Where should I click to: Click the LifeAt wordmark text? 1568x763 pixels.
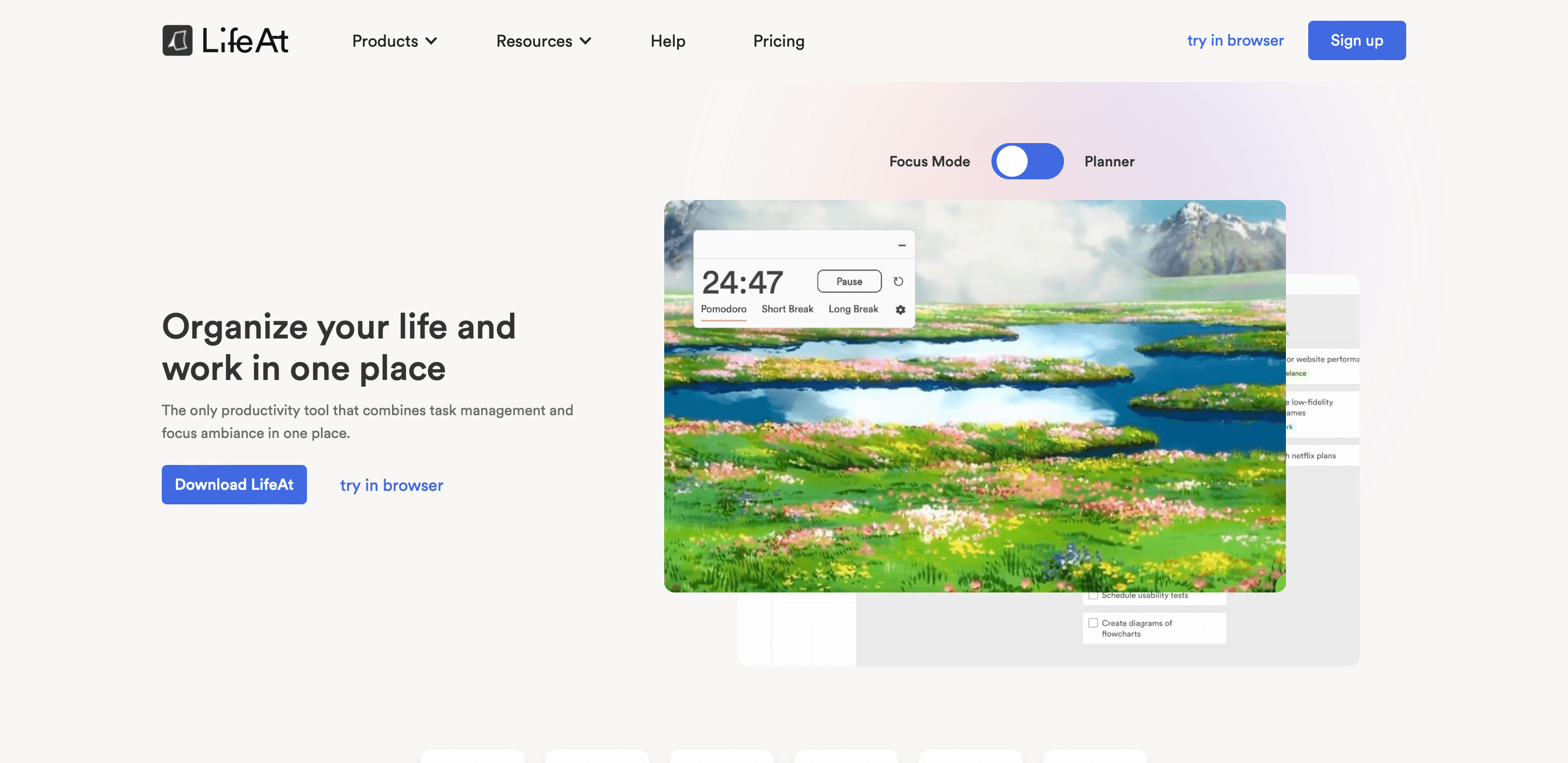(x=245, y=41)
